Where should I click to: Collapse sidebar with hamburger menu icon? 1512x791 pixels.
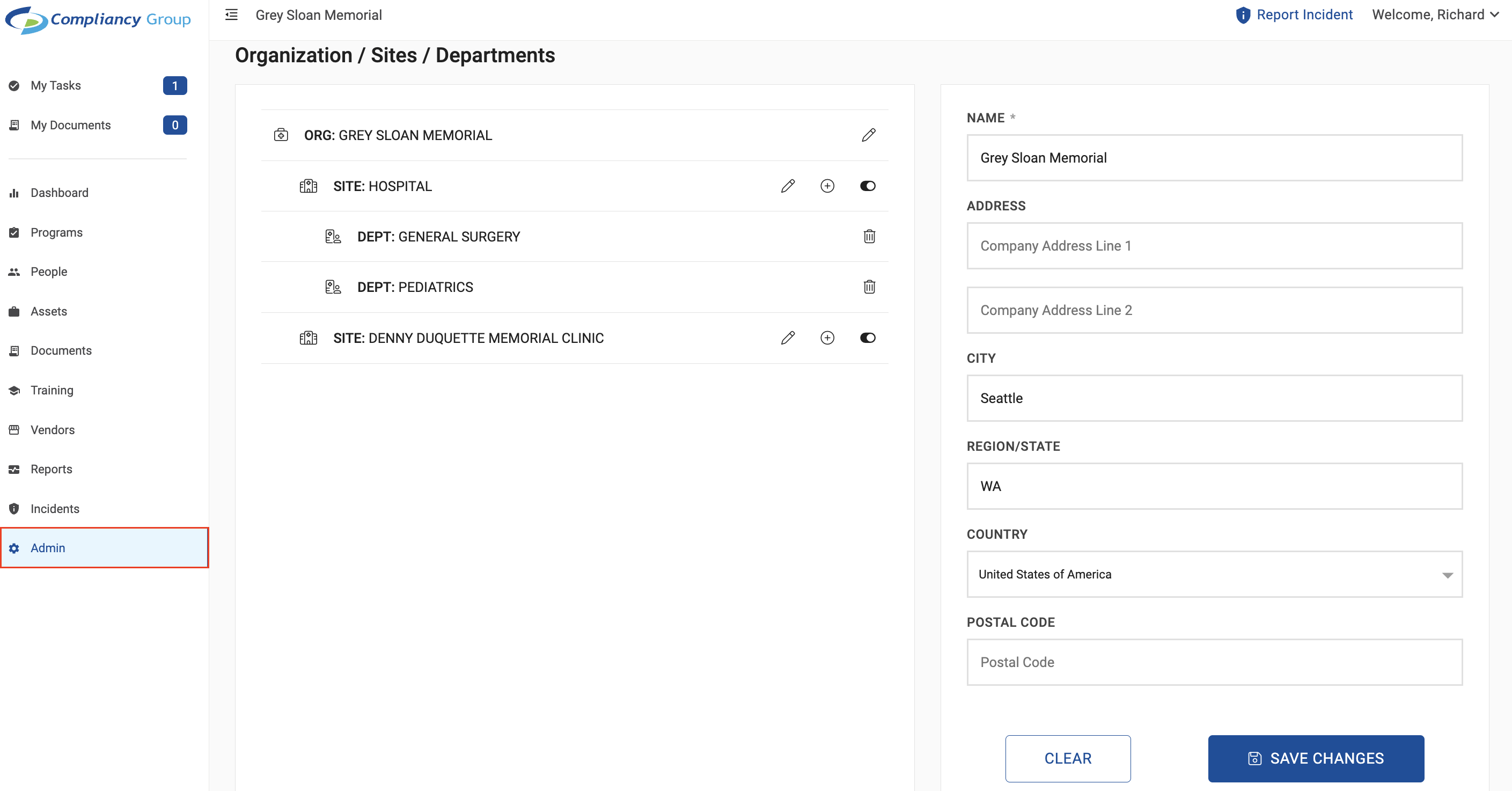click(231, 15)
